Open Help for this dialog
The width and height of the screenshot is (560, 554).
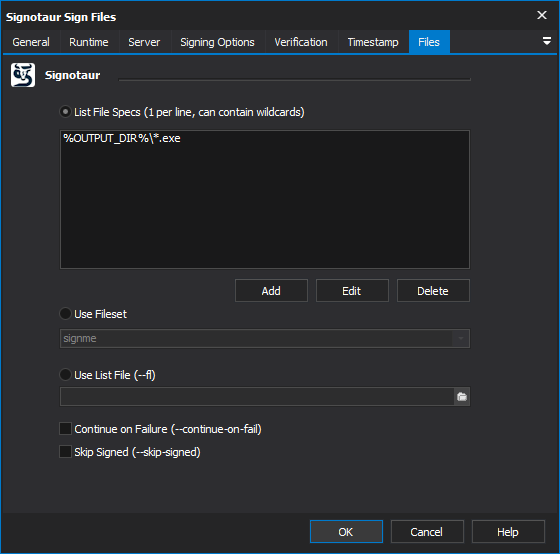click(508, 532)
